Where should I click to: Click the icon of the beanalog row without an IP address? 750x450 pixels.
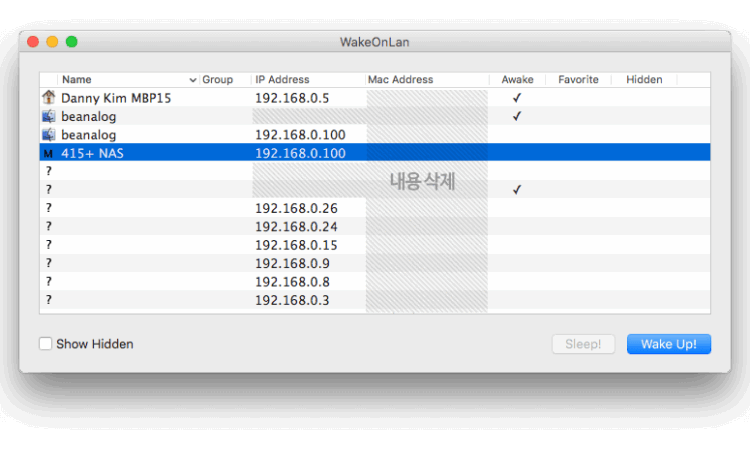coord(48,116)
